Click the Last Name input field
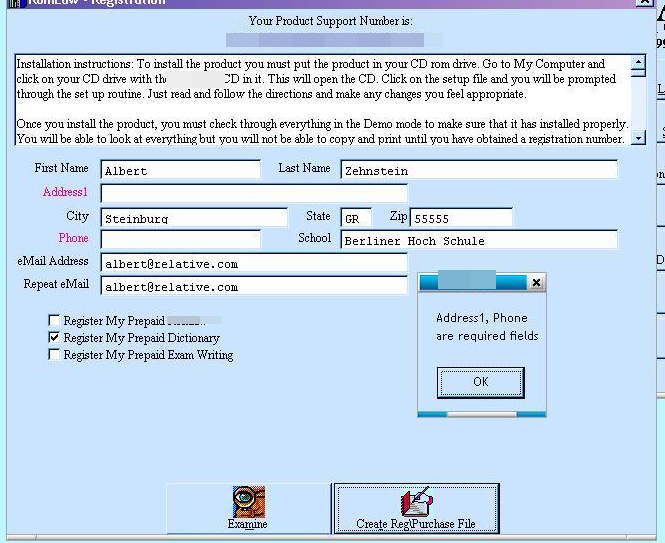Image resolution: width=665 pixels, height=543 pixels. [478, 170]
